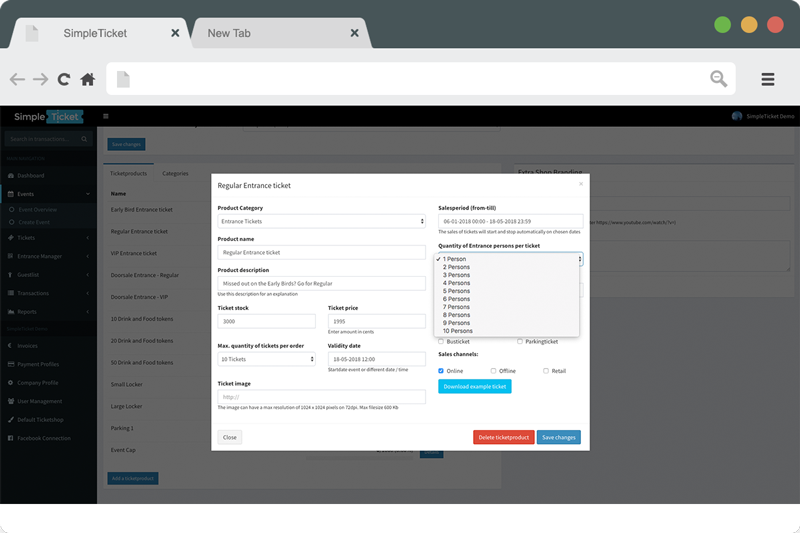Collapse the Events sidebar chevron
The width and height of the screenshot is (800, 533).
point(88,194)
